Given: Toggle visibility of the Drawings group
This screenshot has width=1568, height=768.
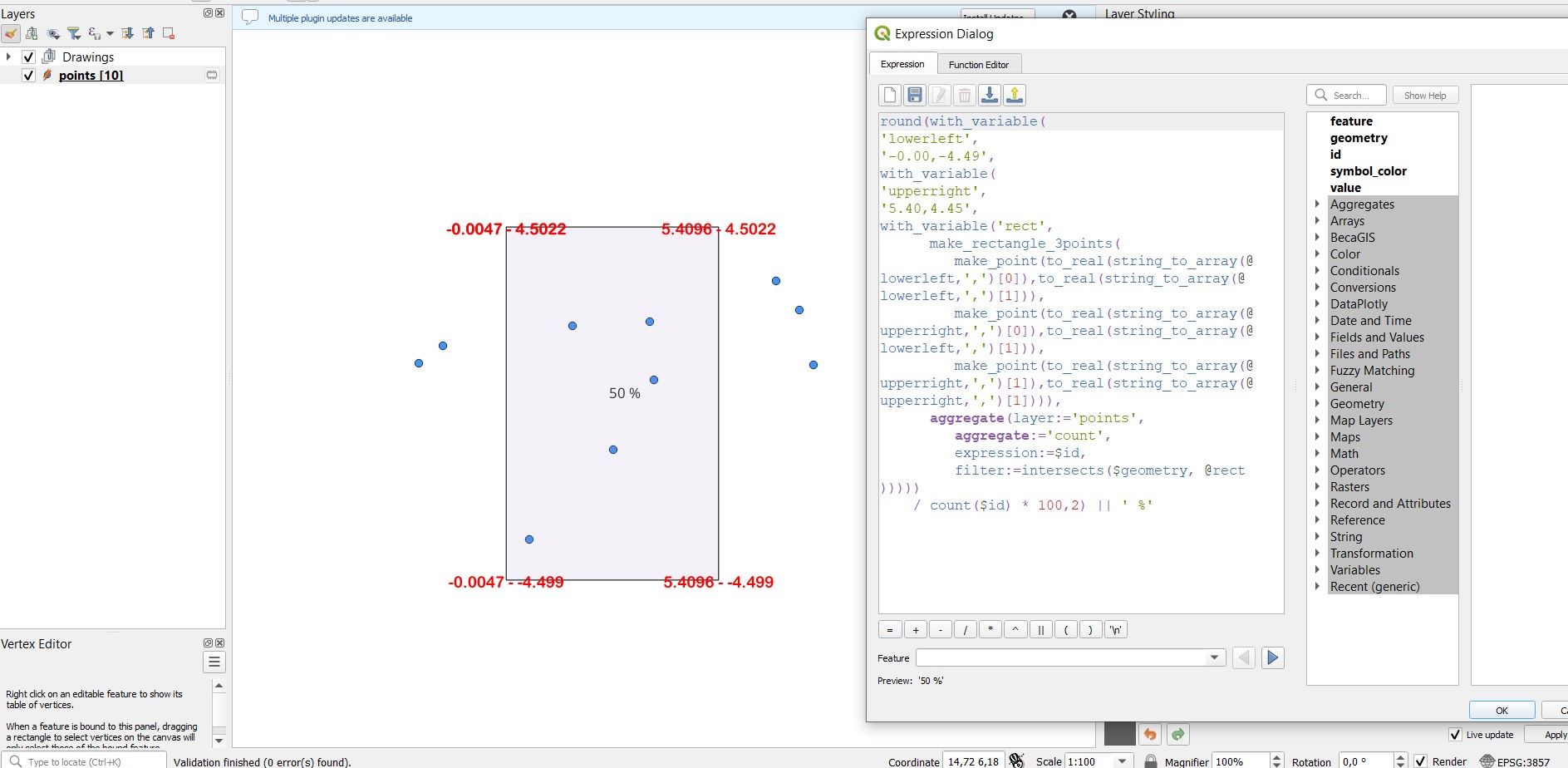Looking at the screenshot, I should pyautogui.click(x=28, y=57).
